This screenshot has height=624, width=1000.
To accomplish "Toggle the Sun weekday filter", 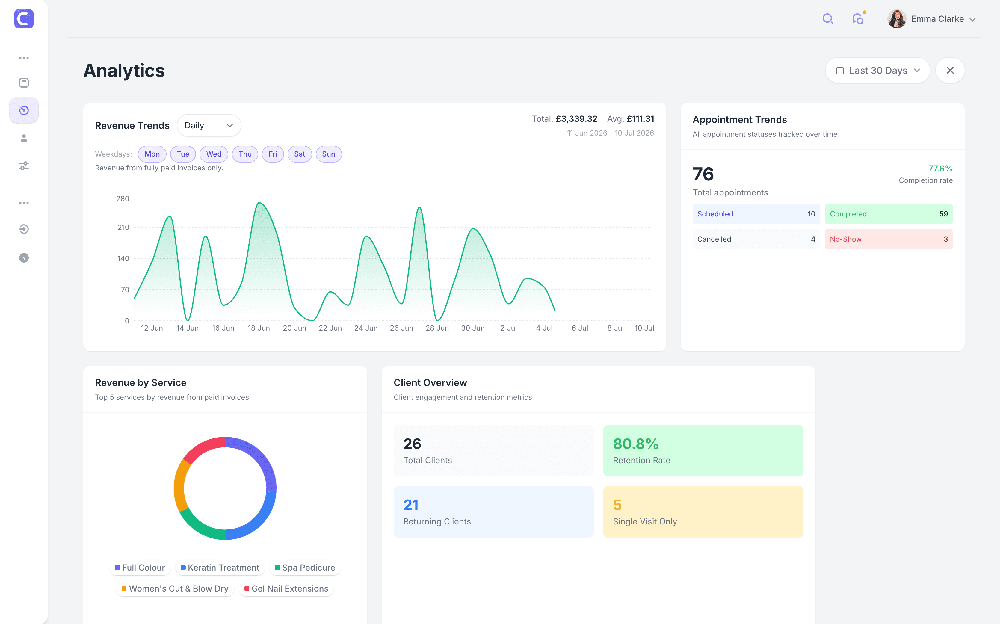I will point(328,154).
